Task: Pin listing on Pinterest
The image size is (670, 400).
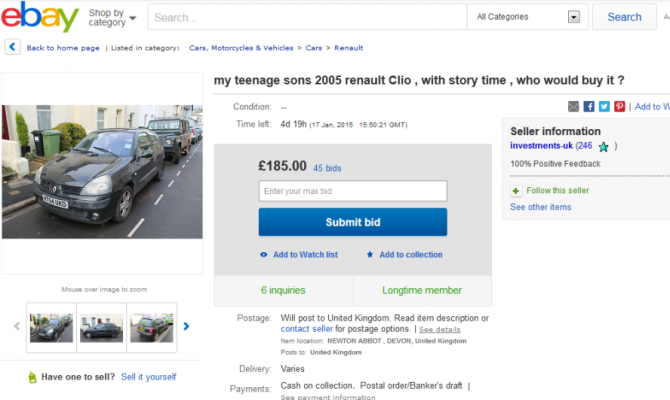Action: pyautogui.click(x=620, y=106)
